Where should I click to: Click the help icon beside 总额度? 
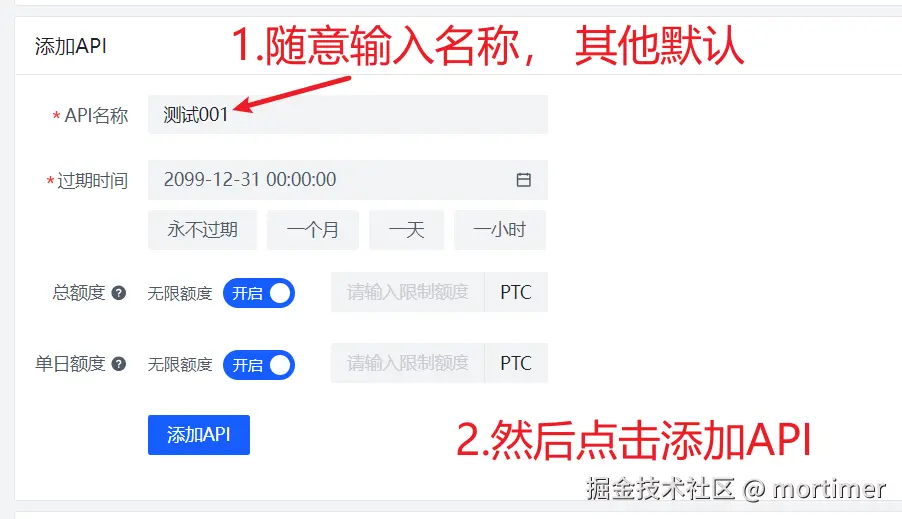[119, 293]
